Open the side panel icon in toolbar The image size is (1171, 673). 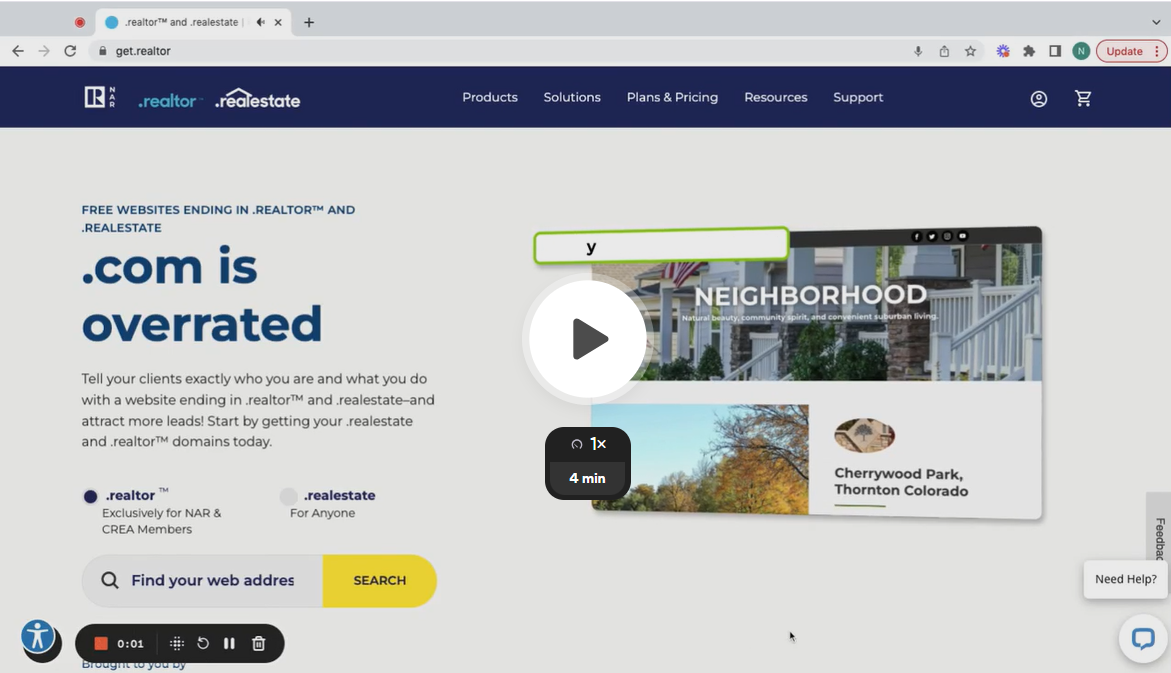[x=1055, y=51]
